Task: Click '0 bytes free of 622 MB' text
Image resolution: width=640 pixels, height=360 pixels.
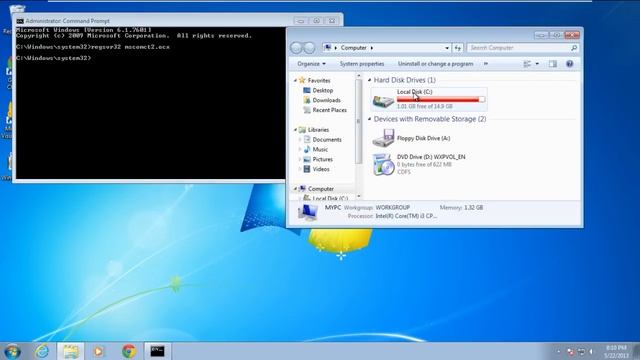Action: (x=424, y=164)
